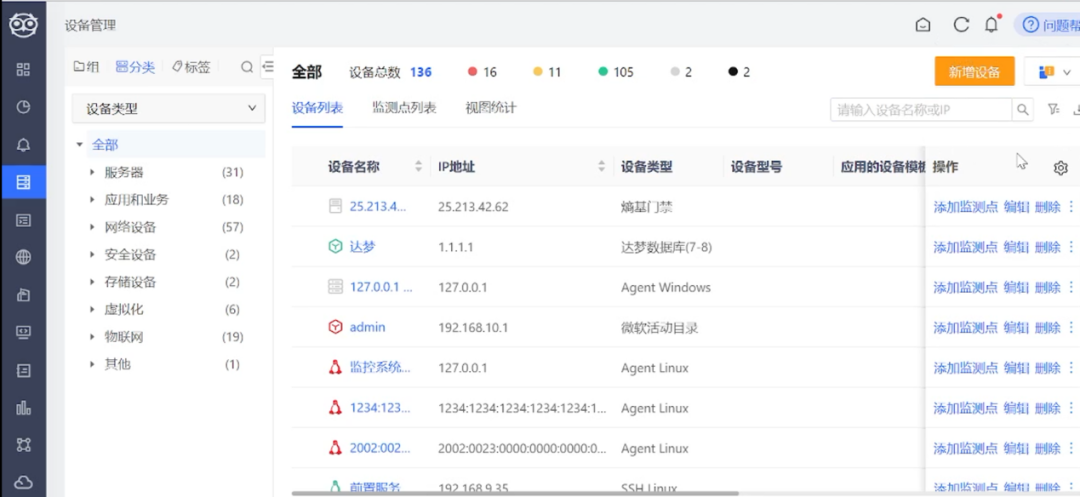1080x497 pixels.
Task: Click the 新增设备 button
Action: (x=974, y=72)
